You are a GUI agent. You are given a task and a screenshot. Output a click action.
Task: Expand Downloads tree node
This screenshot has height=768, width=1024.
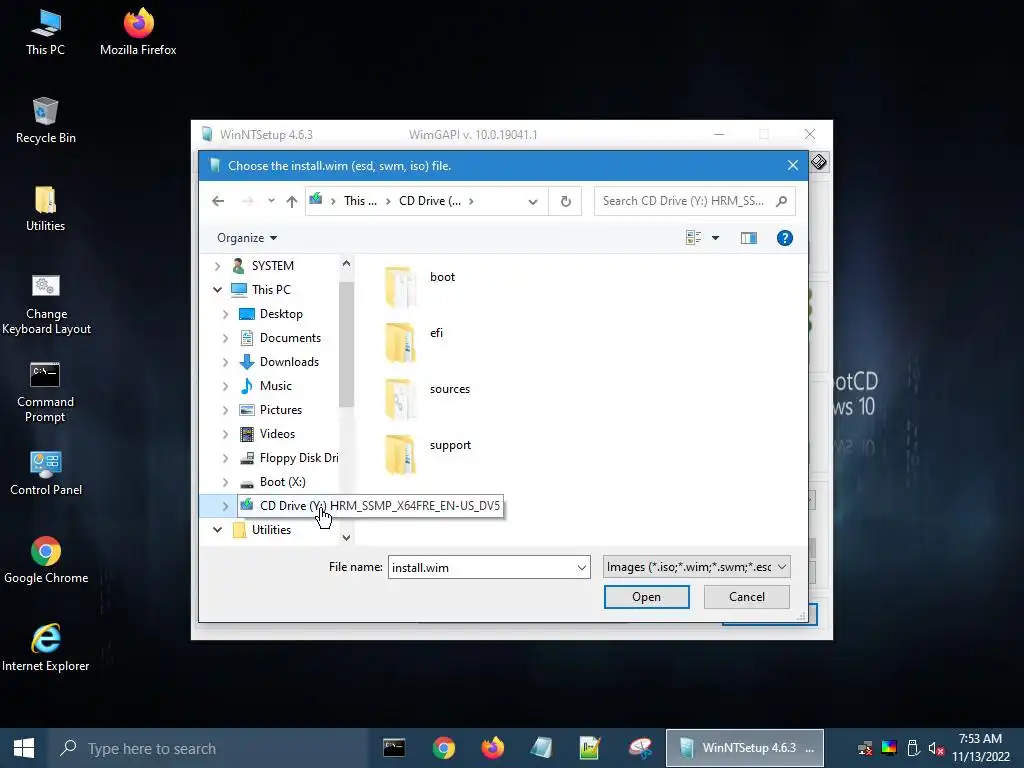(225, 362)
